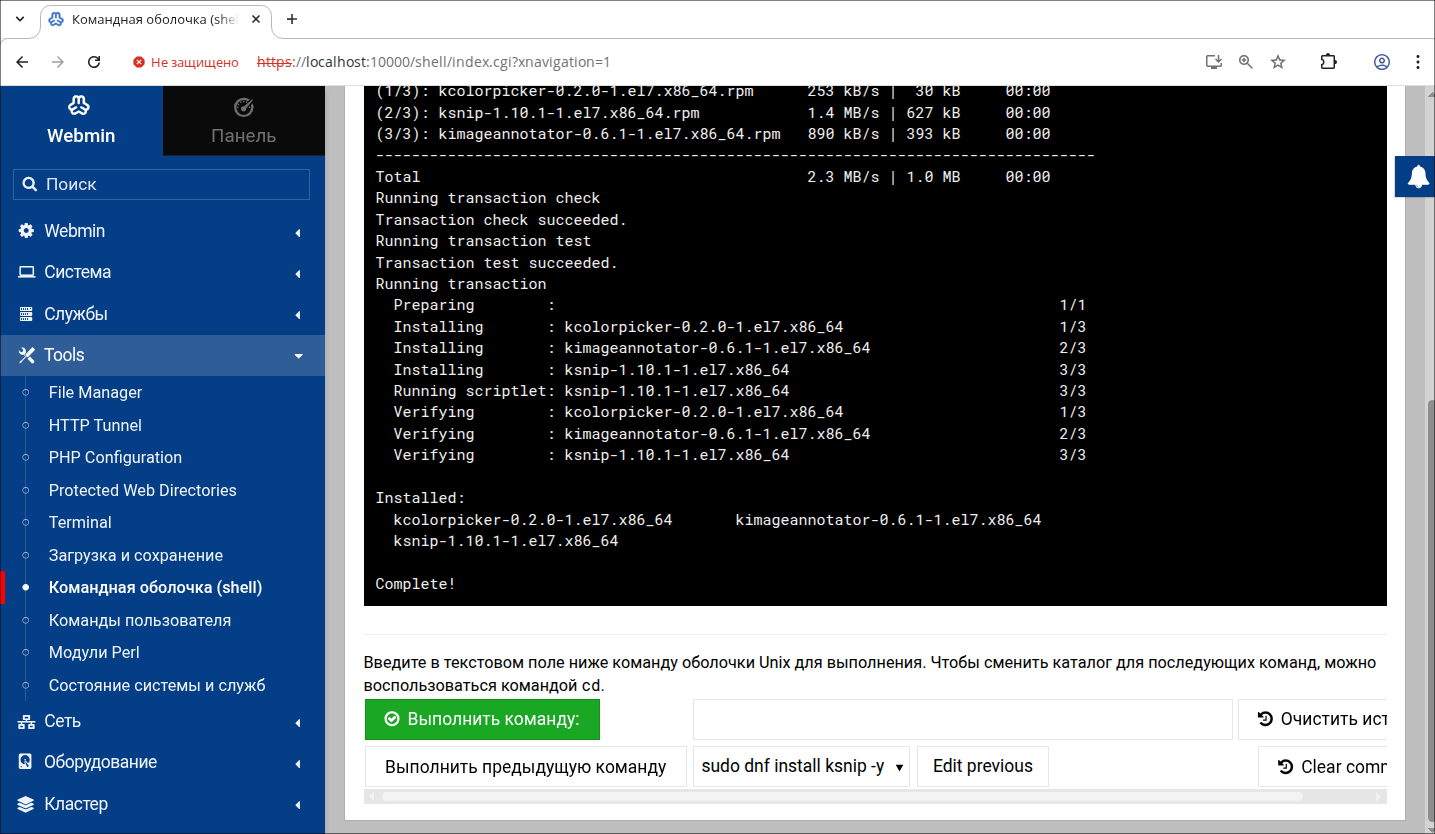Bookmark page using the star icon
This screenshot has height=834, width=1435.
[1278, 62]
